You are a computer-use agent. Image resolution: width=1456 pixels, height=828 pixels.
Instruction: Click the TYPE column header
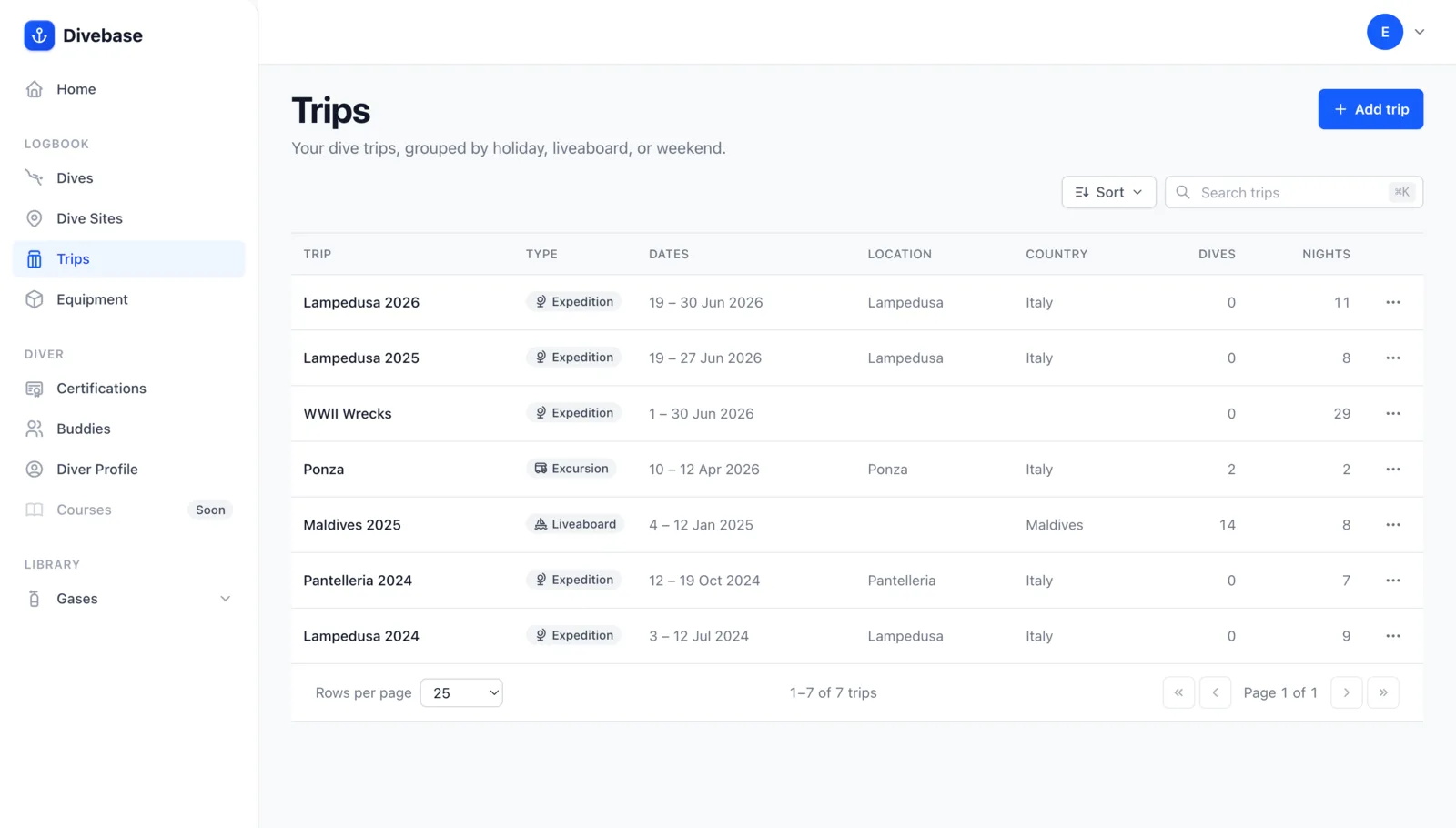[541, 254]
